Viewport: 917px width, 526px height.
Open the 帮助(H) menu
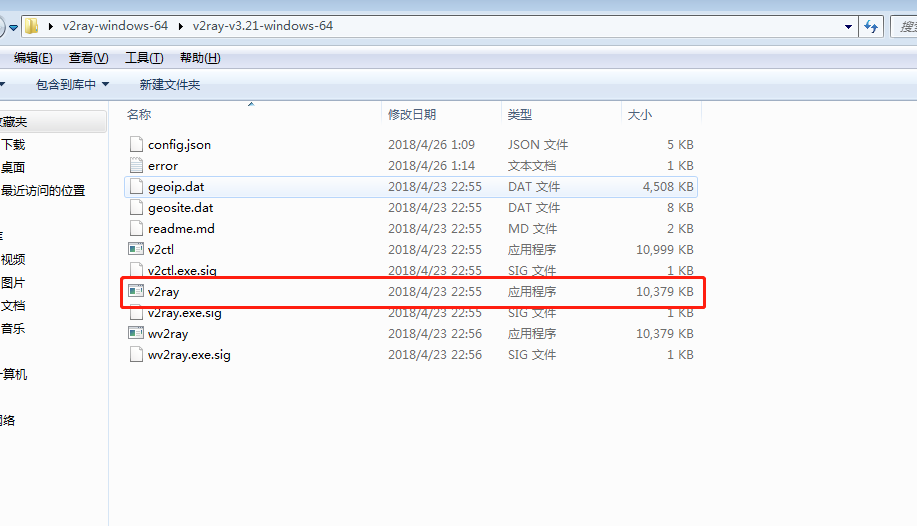click(x=200, y=58)
